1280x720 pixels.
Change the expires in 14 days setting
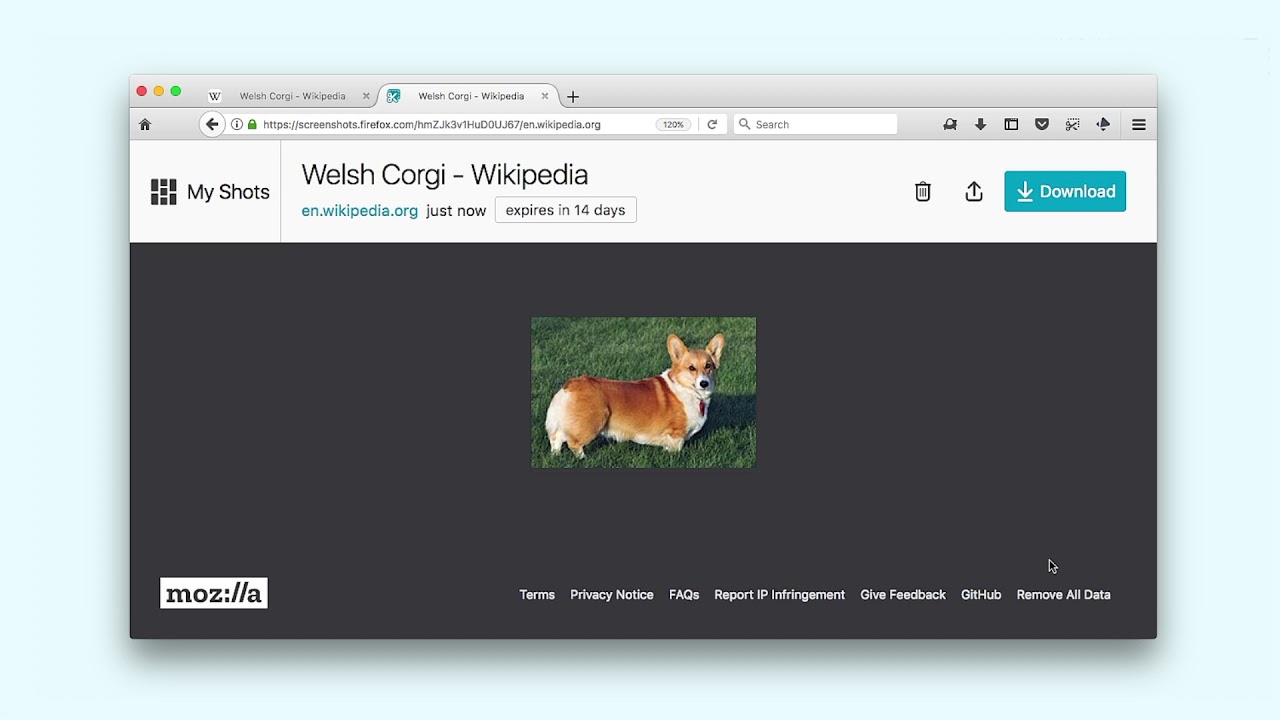coord(566,210)
